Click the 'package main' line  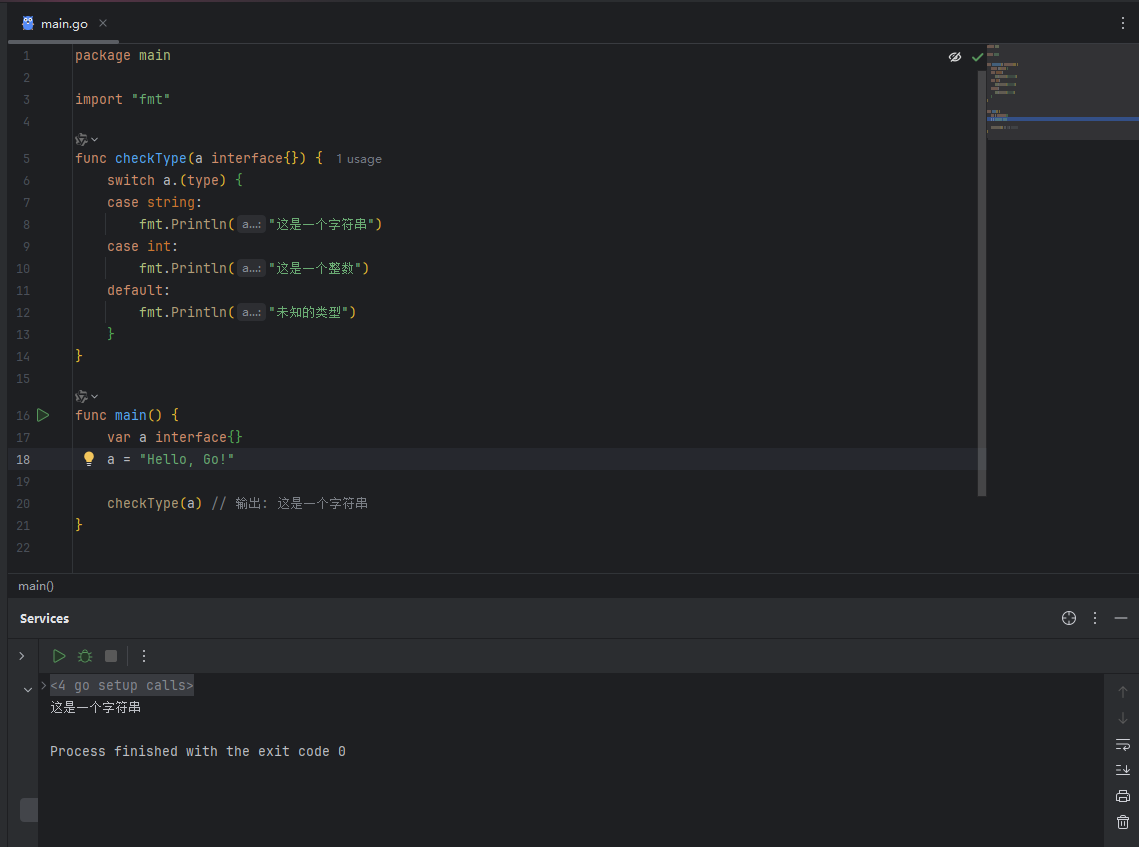point(123,55)
